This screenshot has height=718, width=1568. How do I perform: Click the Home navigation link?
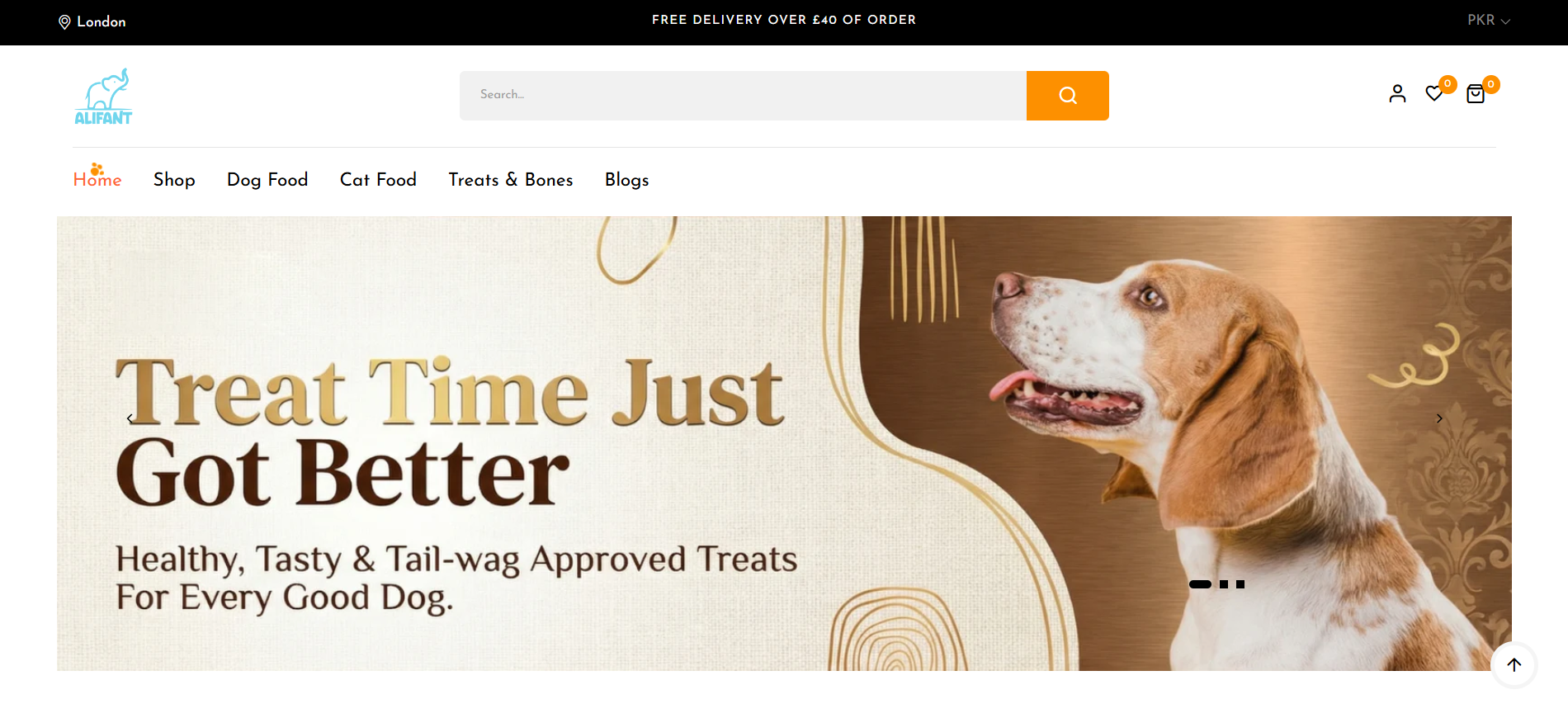point(97,179)
